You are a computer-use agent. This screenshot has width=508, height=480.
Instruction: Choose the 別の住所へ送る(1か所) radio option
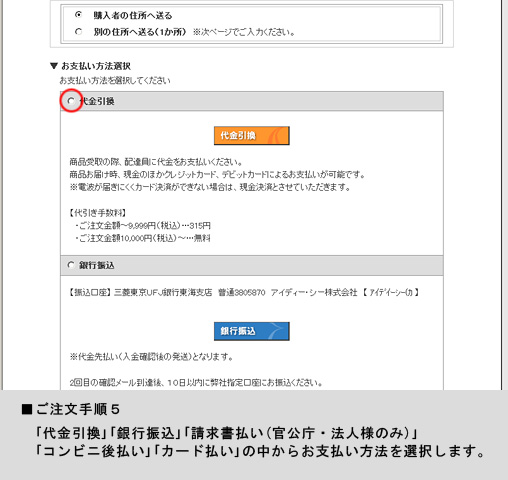click(78, 32)
